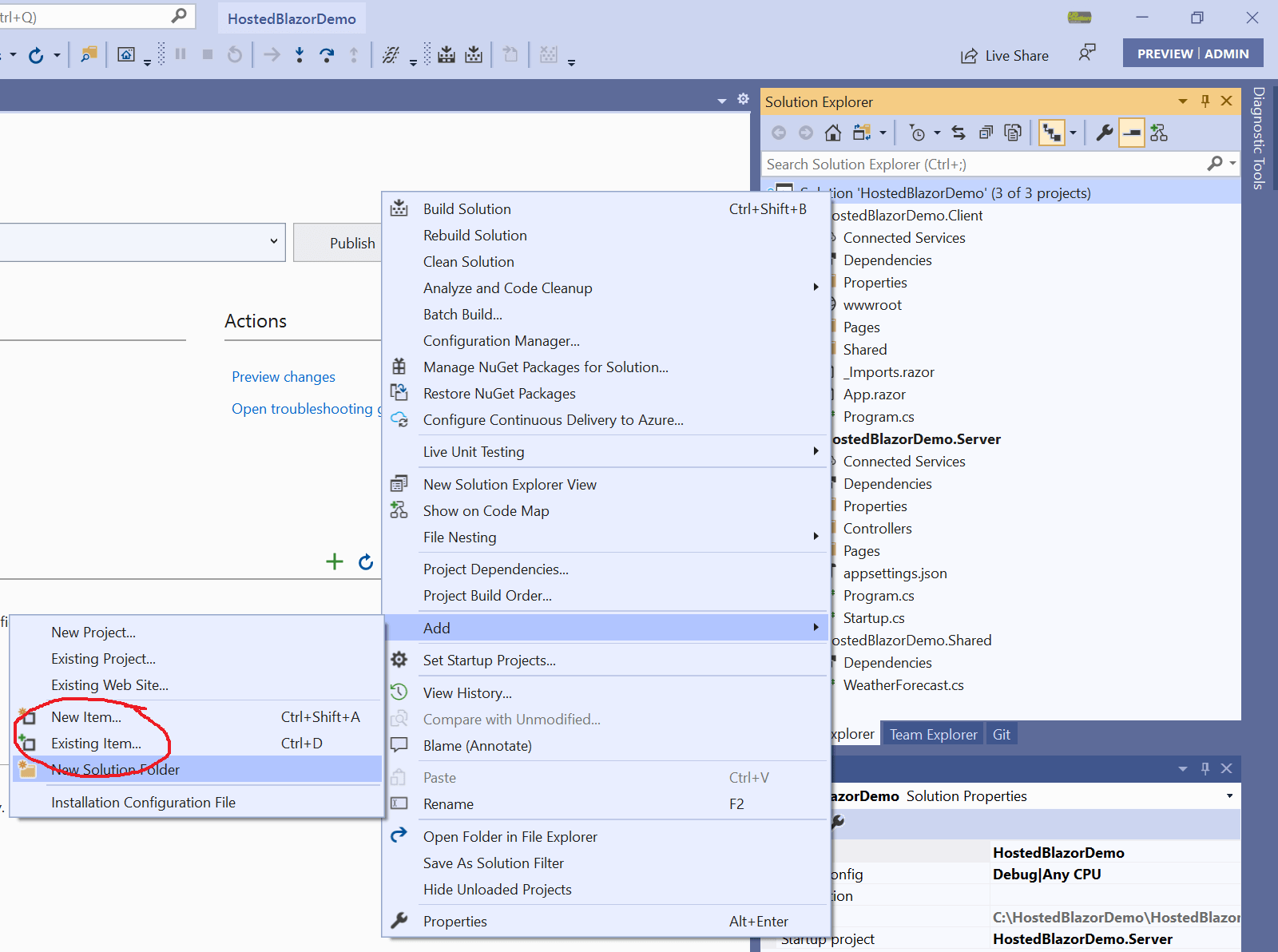Pin the Properties panel
1278x952 pixels.
click(1205, 768)
